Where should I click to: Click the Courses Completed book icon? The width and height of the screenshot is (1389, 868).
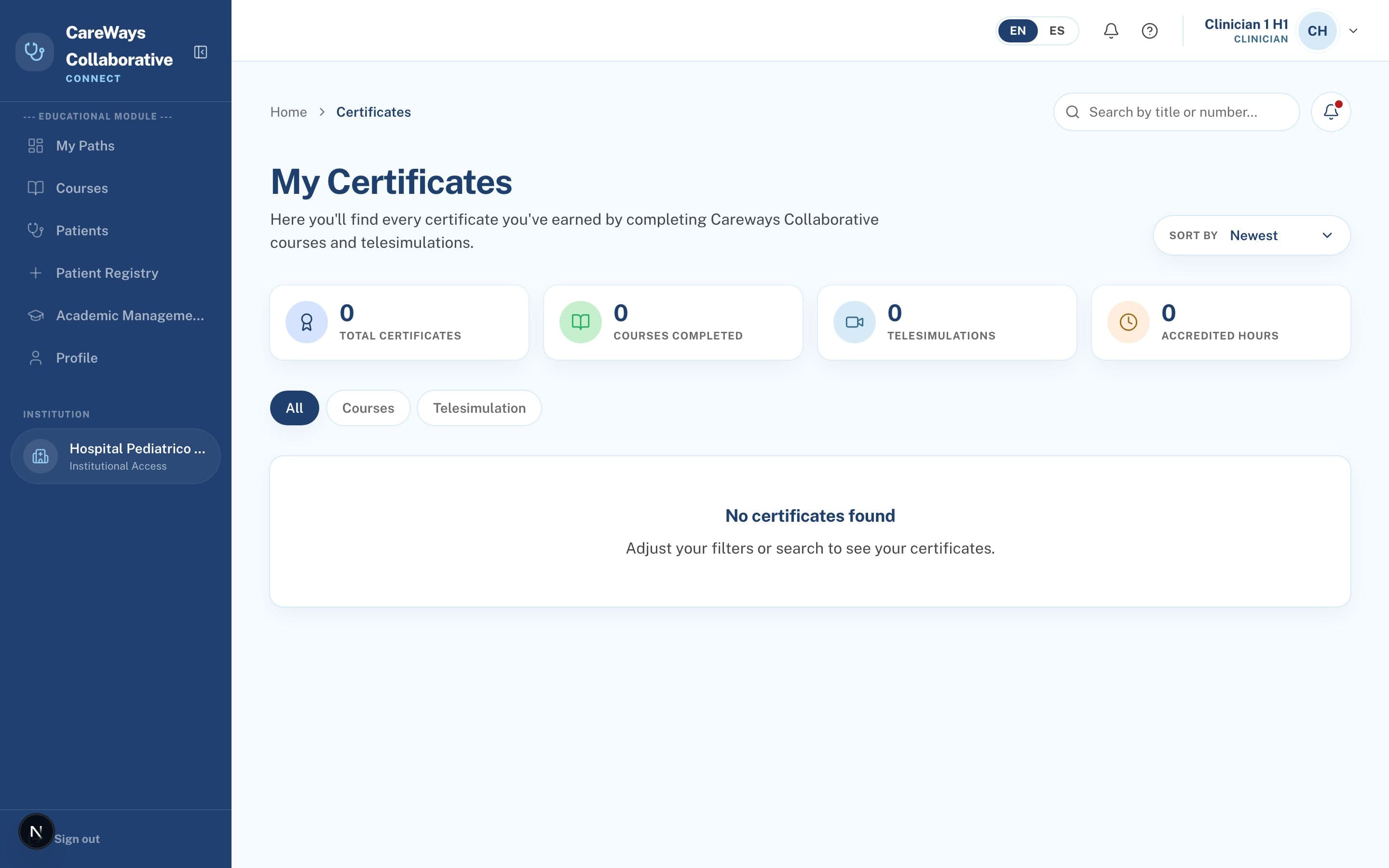580,322
